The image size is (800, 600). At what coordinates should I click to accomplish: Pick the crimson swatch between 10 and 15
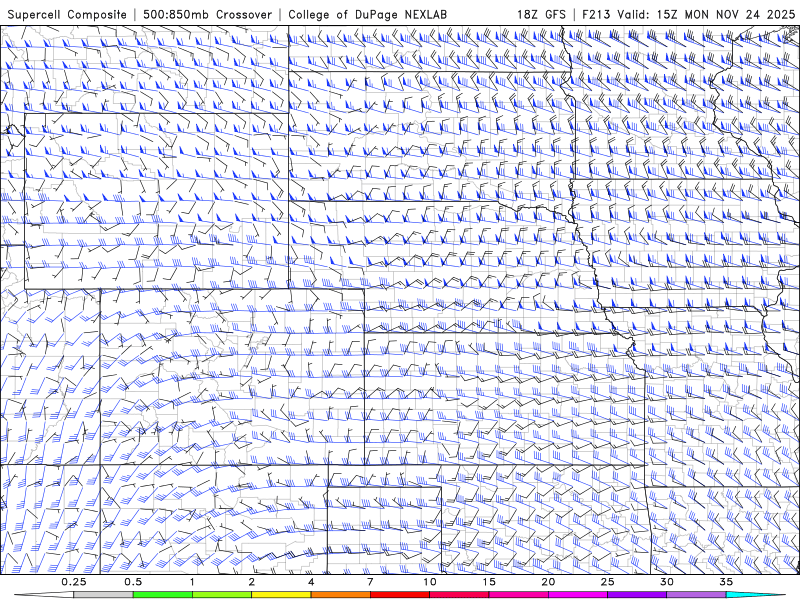(x=459, y=595)
